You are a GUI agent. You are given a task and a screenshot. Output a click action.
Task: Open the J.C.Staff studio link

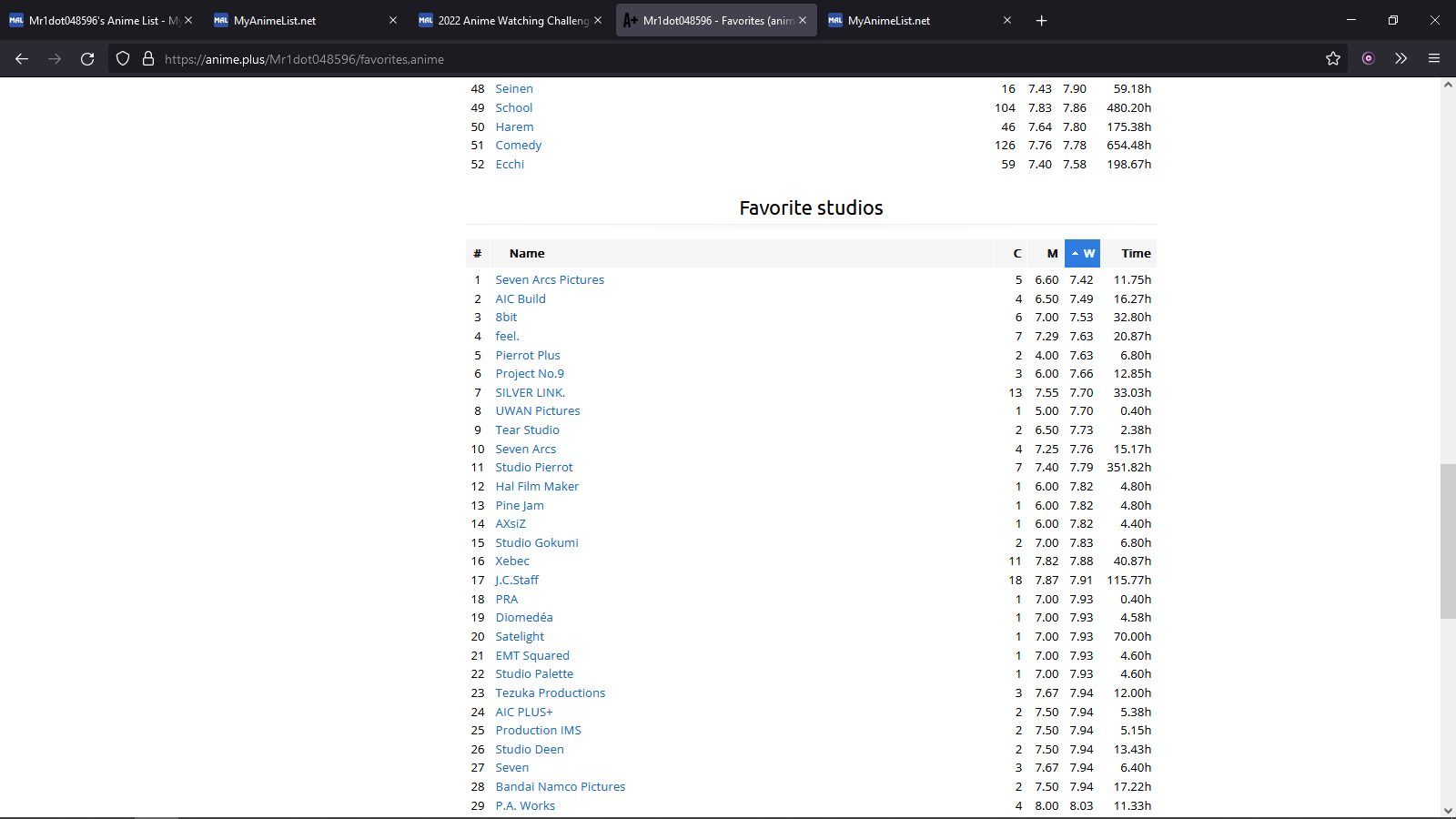pos(517,581)
